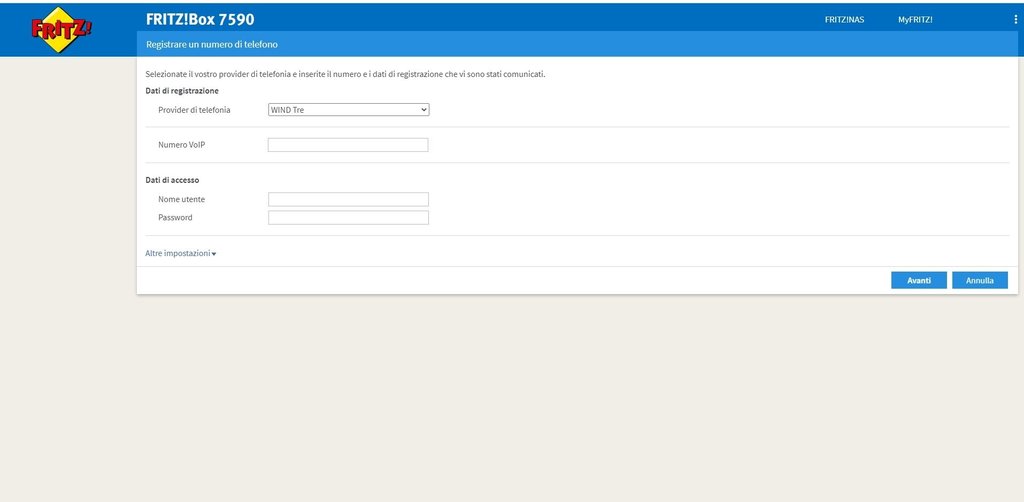Click the 'Provider di telefonia' label
This screenshot has height=502, width=1024.
pyautogui.click(x=194, y=110)
